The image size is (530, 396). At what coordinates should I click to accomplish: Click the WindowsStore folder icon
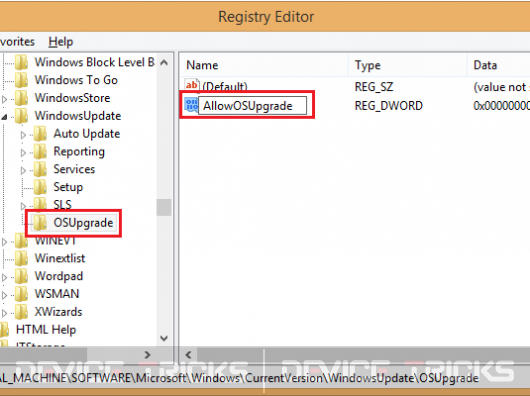[22, 98]
